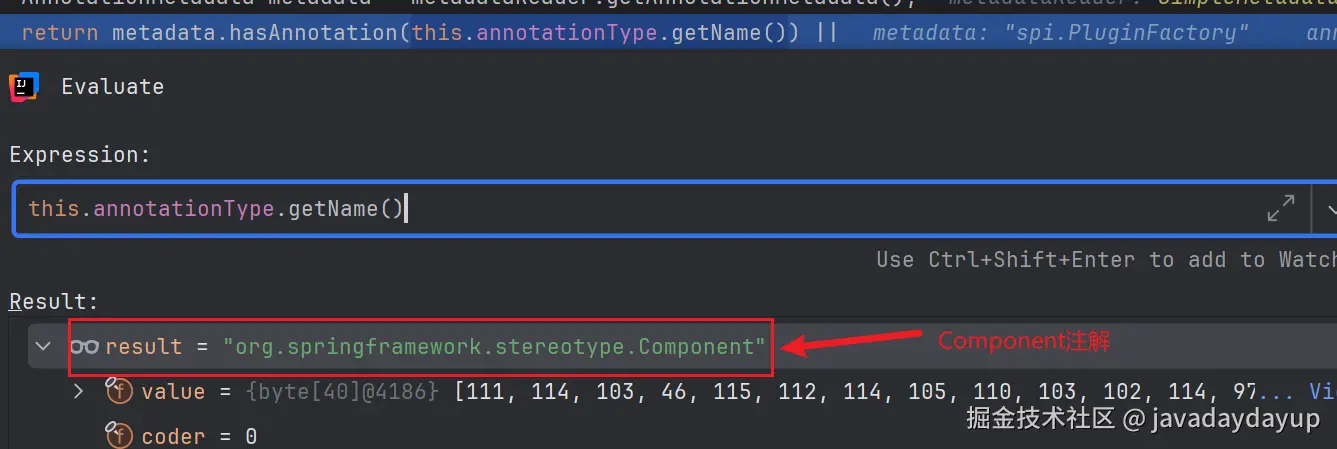
Task: Open the expression history dropdown arrow
Action: pos(1330,210)
